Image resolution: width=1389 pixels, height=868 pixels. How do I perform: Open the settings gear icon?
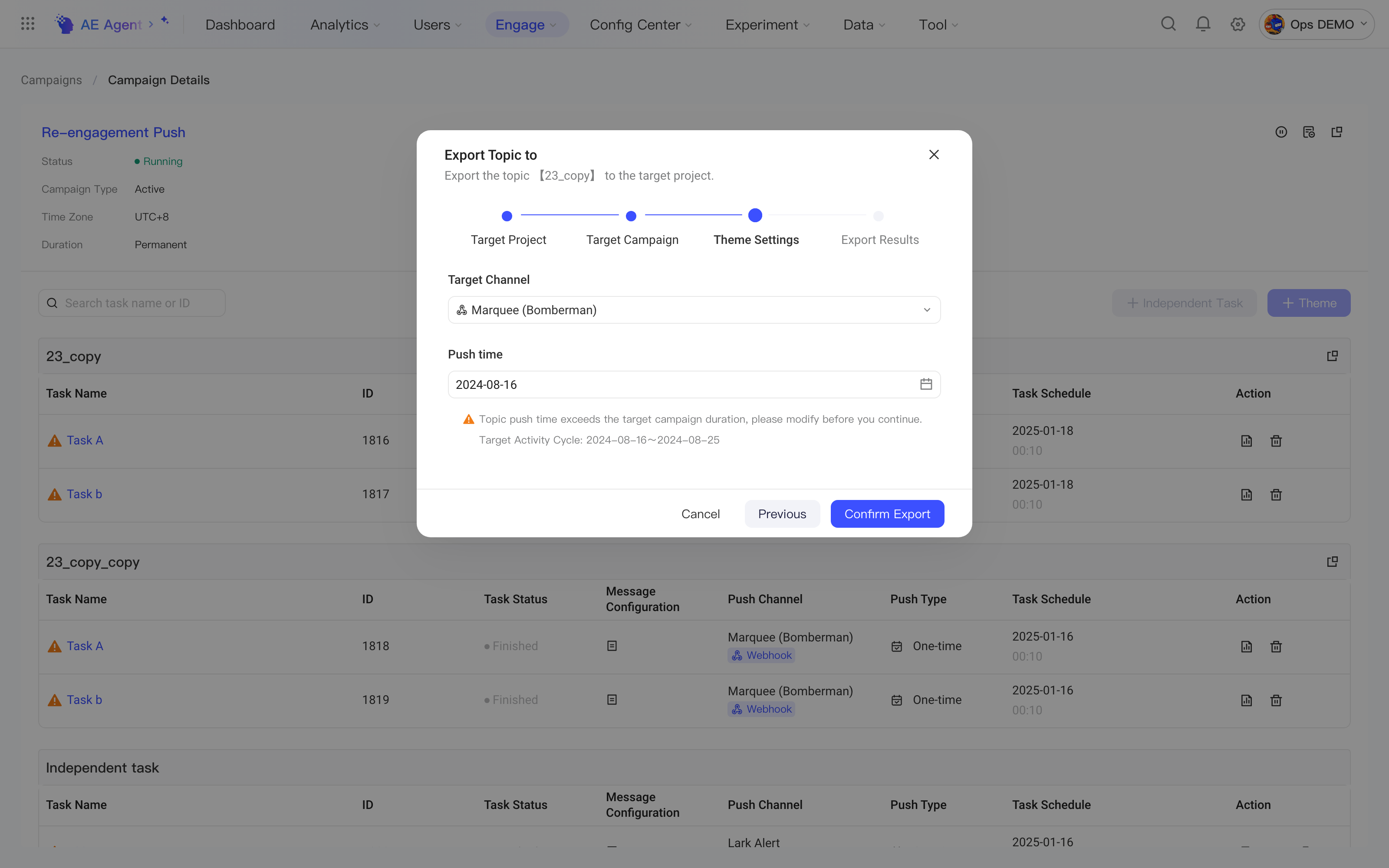point(1238,24)
